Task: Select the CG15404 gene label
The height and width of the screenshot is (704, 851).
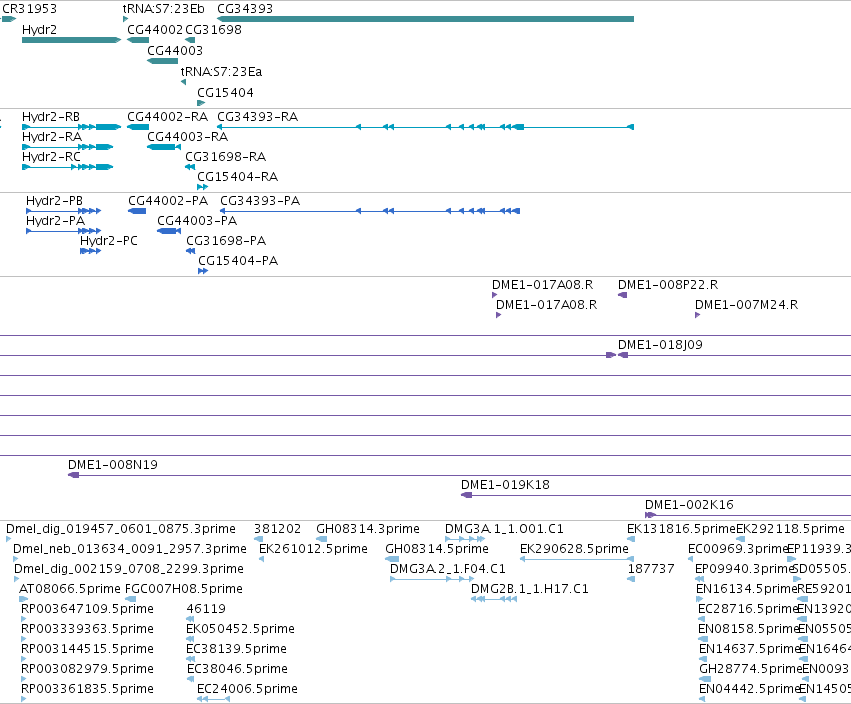Action: pyautogui.click(x=225, y=93)
